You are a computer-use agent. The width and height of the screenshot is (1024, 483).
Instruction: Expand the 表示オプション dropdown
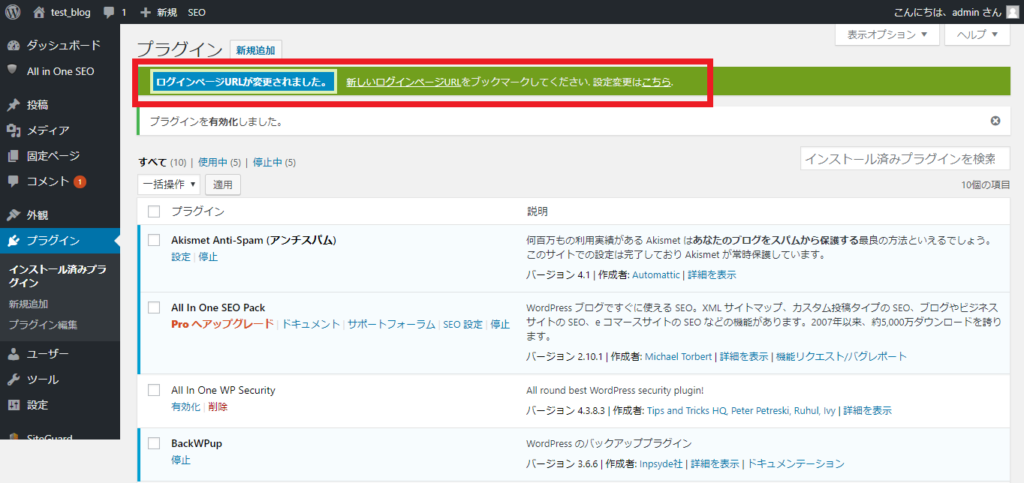pyautogui.click(x=887, y=34)
